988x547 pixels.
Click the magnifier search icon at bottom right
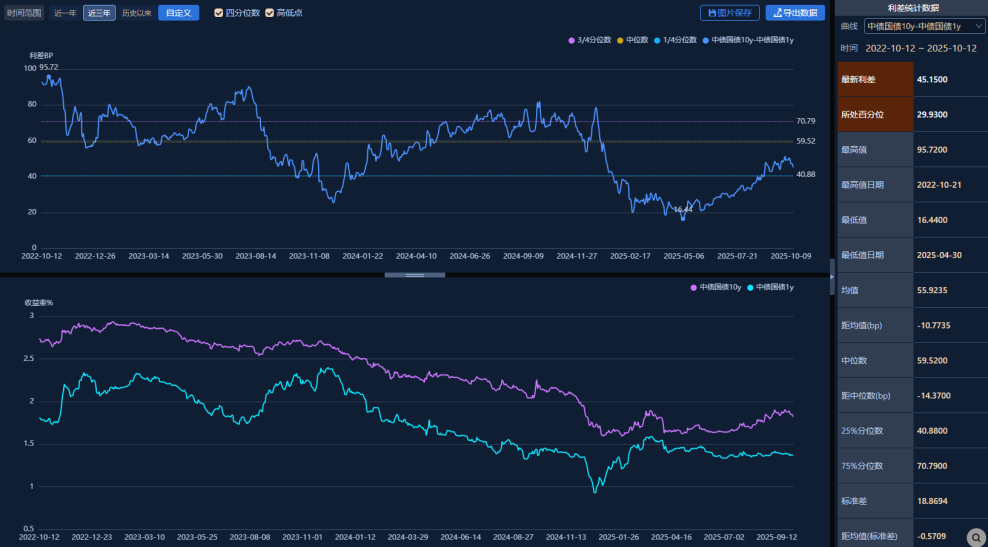click(x=974, y=536)
